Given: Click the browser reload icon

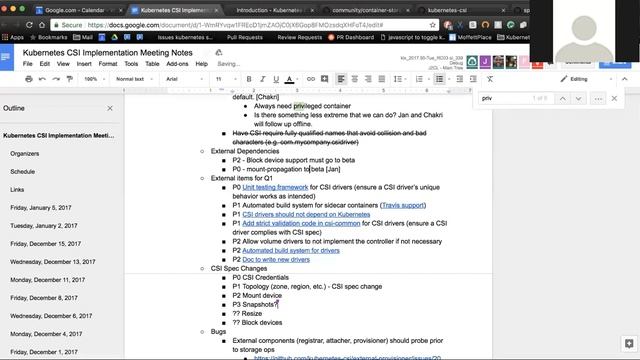Looking at the screenshot, I should click(29, 25).
